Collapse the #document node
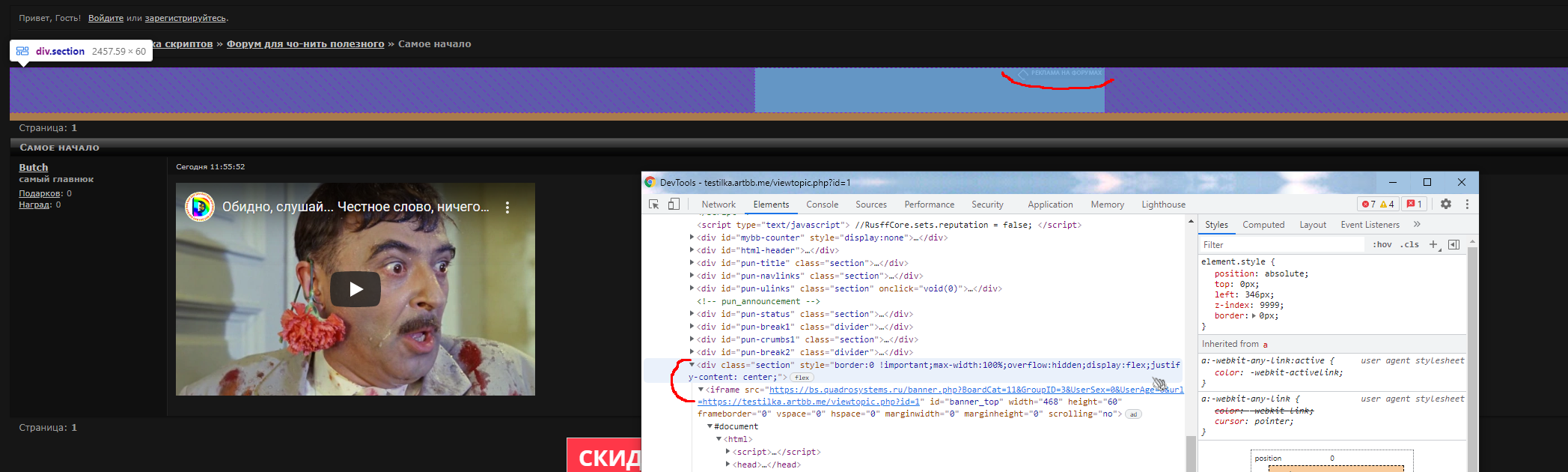 710,426
